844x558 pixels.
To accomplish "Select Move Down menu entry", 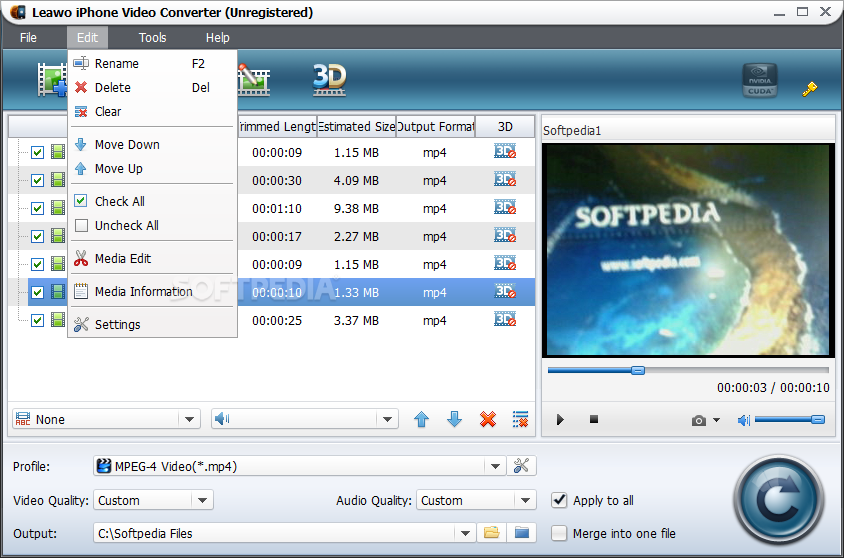I will coord(152,144).
